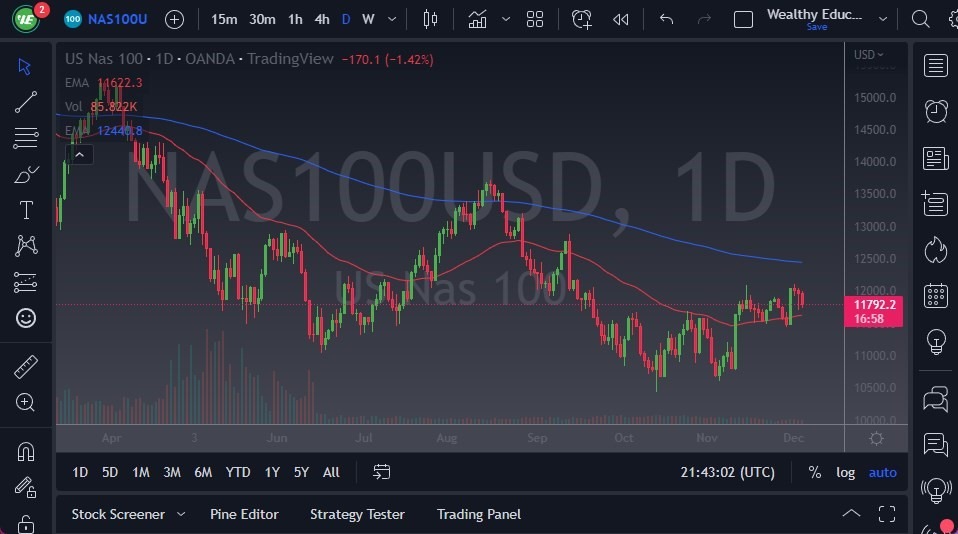Open the Fibonacci retracement tools
The width and height of the screenshot is (958, 534).
tap(25, 138)
